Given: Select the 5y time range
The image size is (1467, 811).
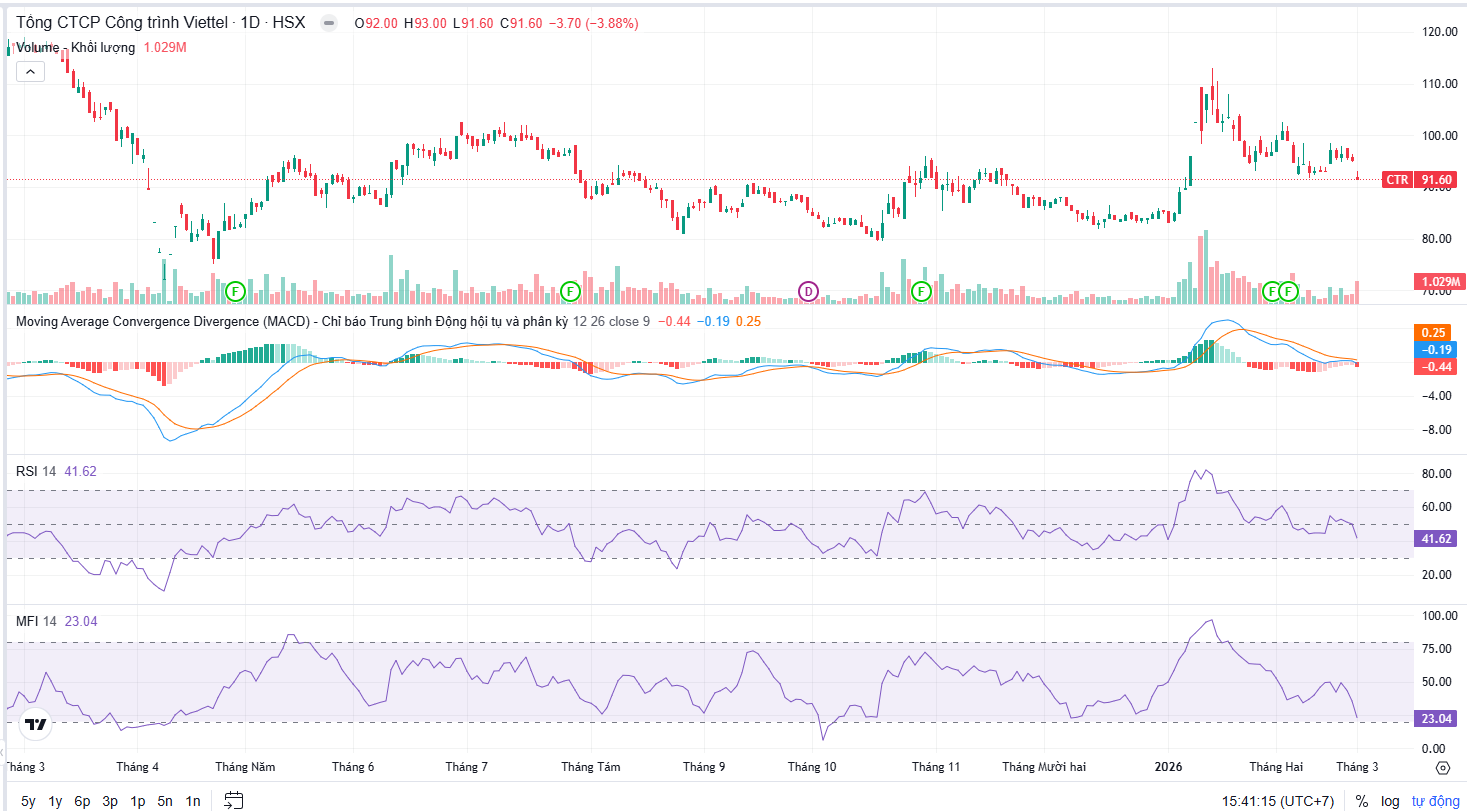Looking at the screenshot, I should point(28,801).
